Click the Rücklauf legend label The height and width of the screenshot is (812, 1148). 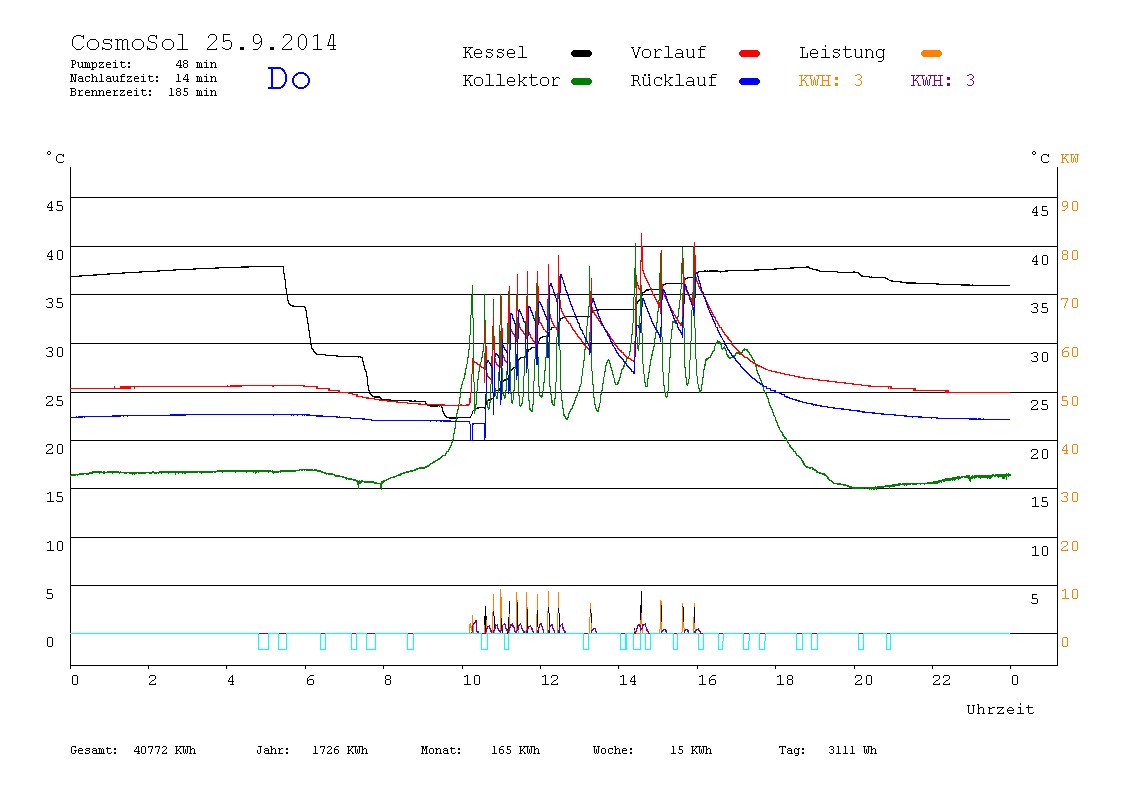[674, 81]
